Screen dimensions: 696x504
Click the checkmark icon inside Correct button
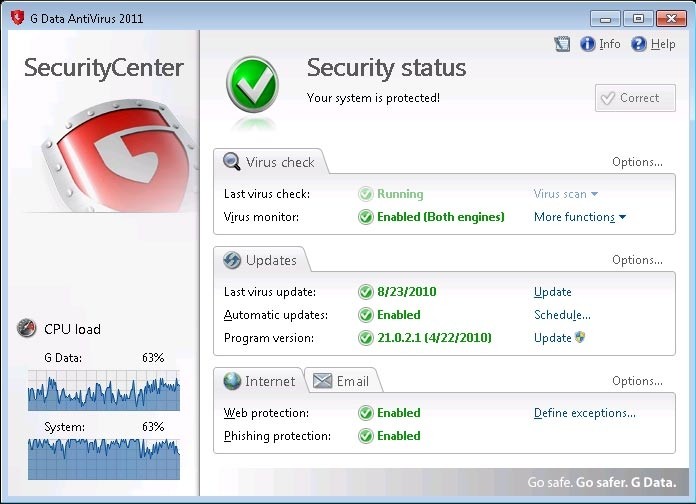click(607, 98)
